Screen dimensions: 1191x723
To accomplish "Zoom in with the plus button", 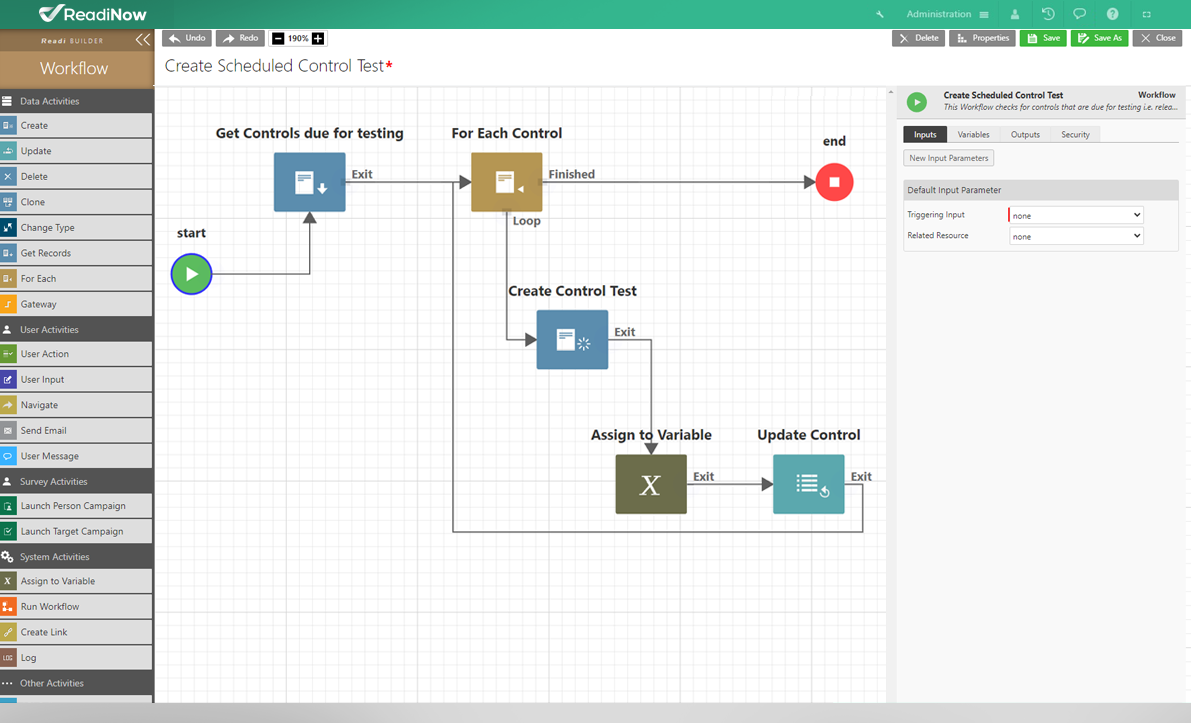I will pos(318,39).
